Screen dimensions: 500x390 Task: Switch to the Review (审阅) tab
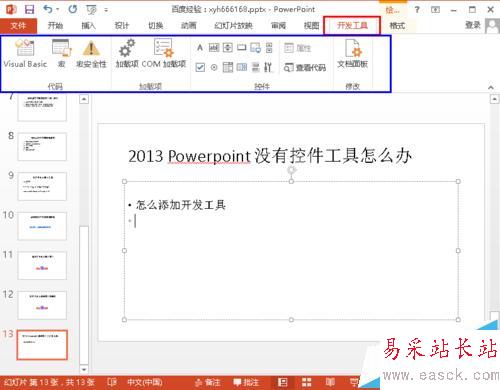[x=278, y=26]
